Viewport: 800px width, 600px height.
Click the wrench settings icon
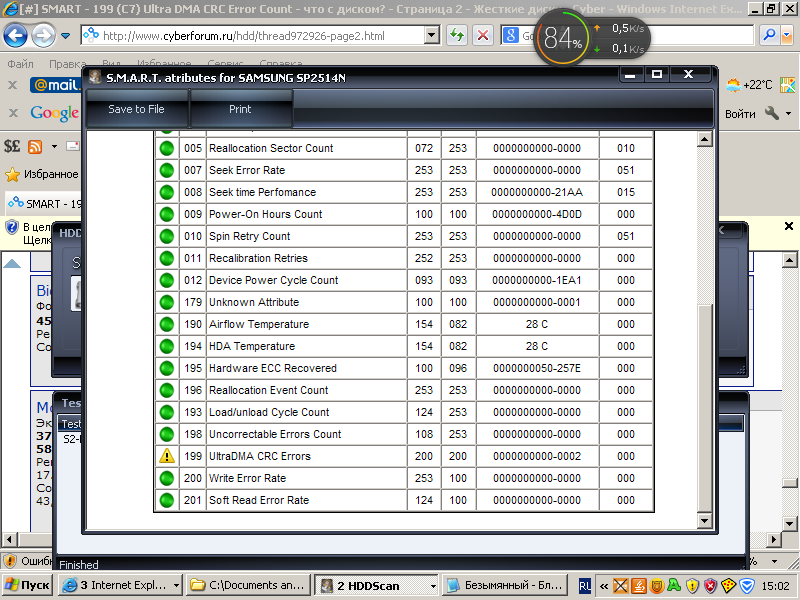[772, 114]
